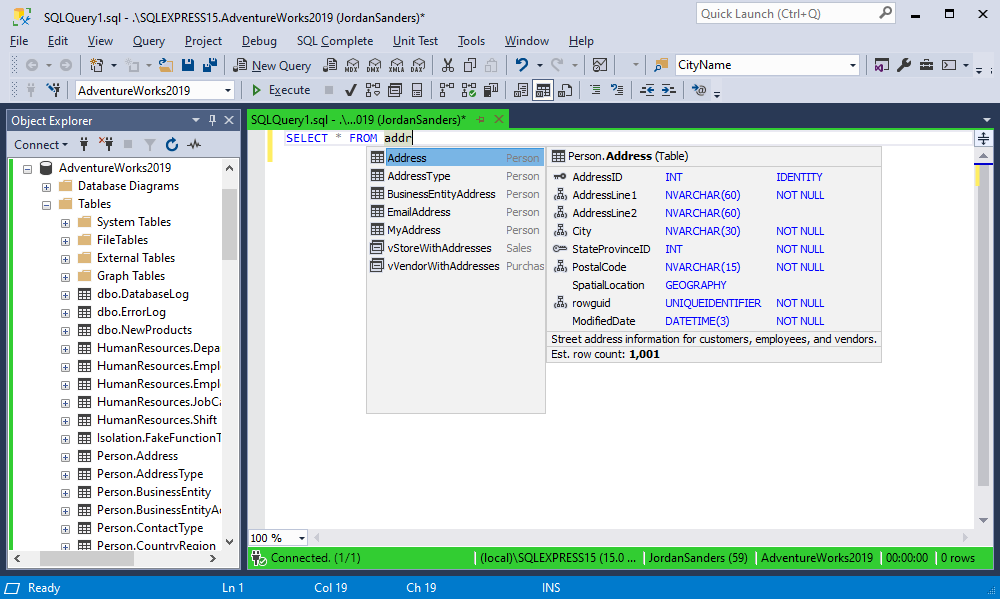Viewport: 1000px width, 599px height.
Task: Expand the Person.Address table node
Action: tap(65, 457)
